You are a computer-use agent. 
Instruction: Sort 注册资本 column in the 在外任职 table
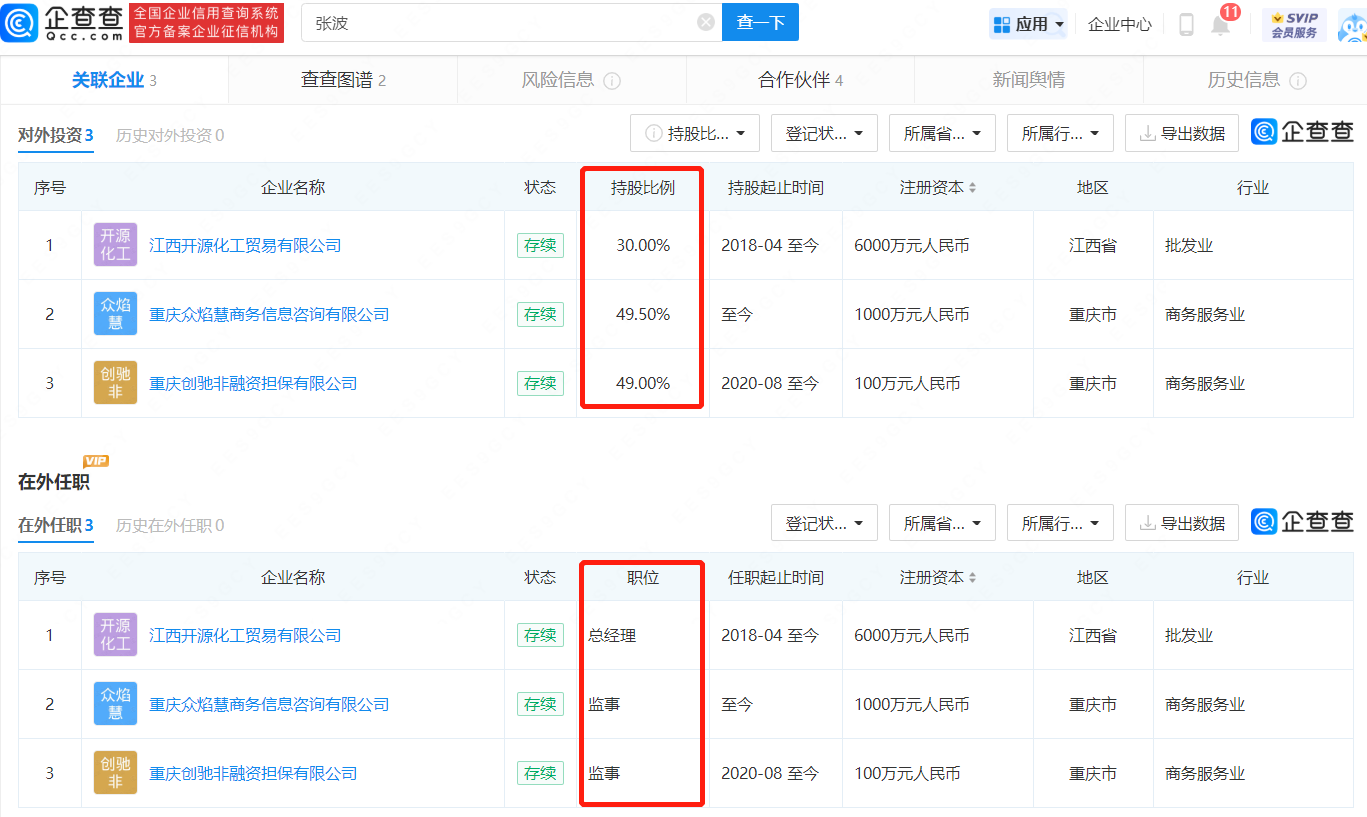pos(972,578)
